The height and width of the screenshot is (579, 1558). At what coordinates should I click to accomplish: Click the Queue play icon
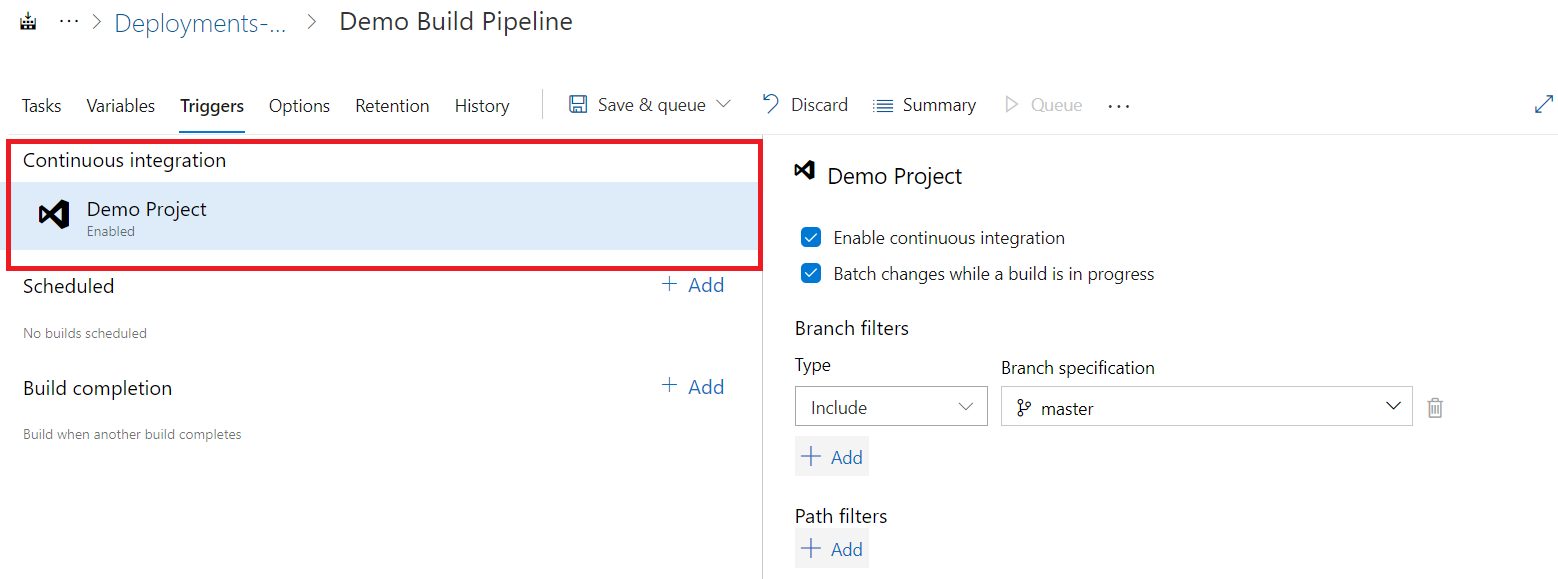[x=1011, y=104]
